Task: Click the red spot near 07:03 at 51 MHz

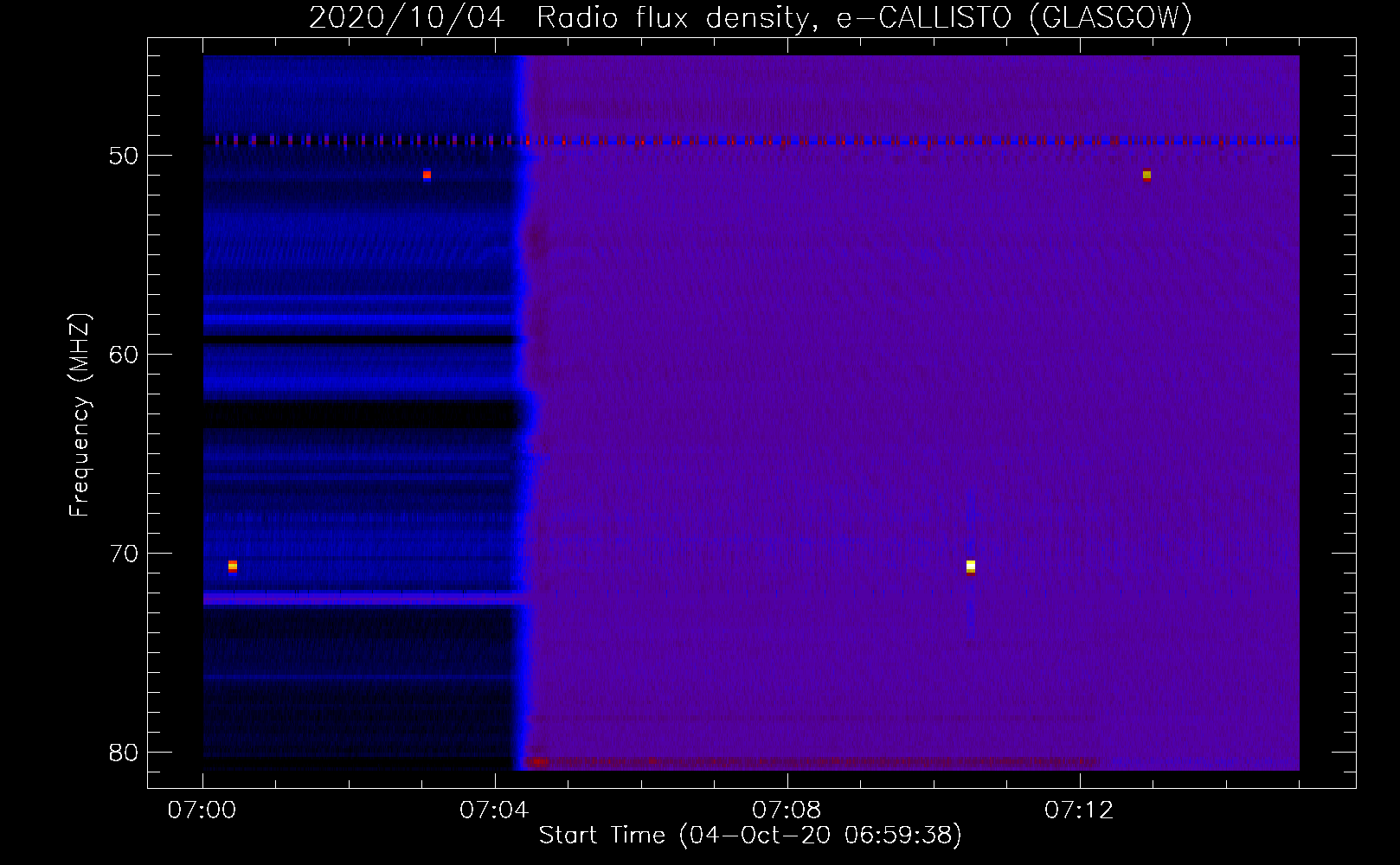Action: pos(427,175)
